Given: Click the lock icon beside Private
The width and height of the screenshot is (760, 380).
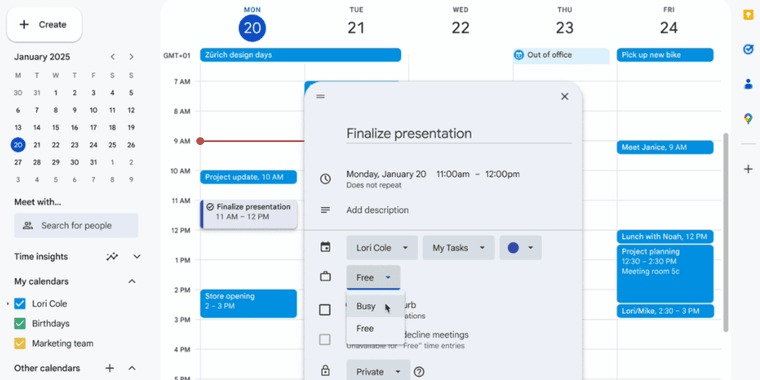Looking at the screenshot, I should pyautogui.click(x=325, y=371).
